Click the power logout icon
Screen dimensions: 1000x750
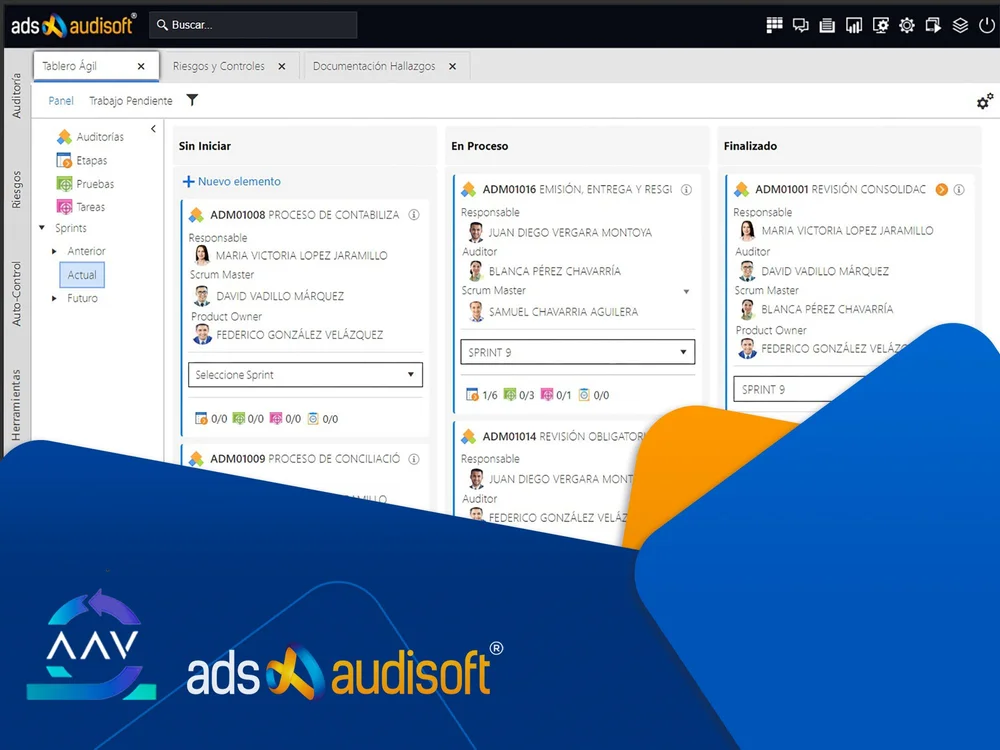(987, 25)
